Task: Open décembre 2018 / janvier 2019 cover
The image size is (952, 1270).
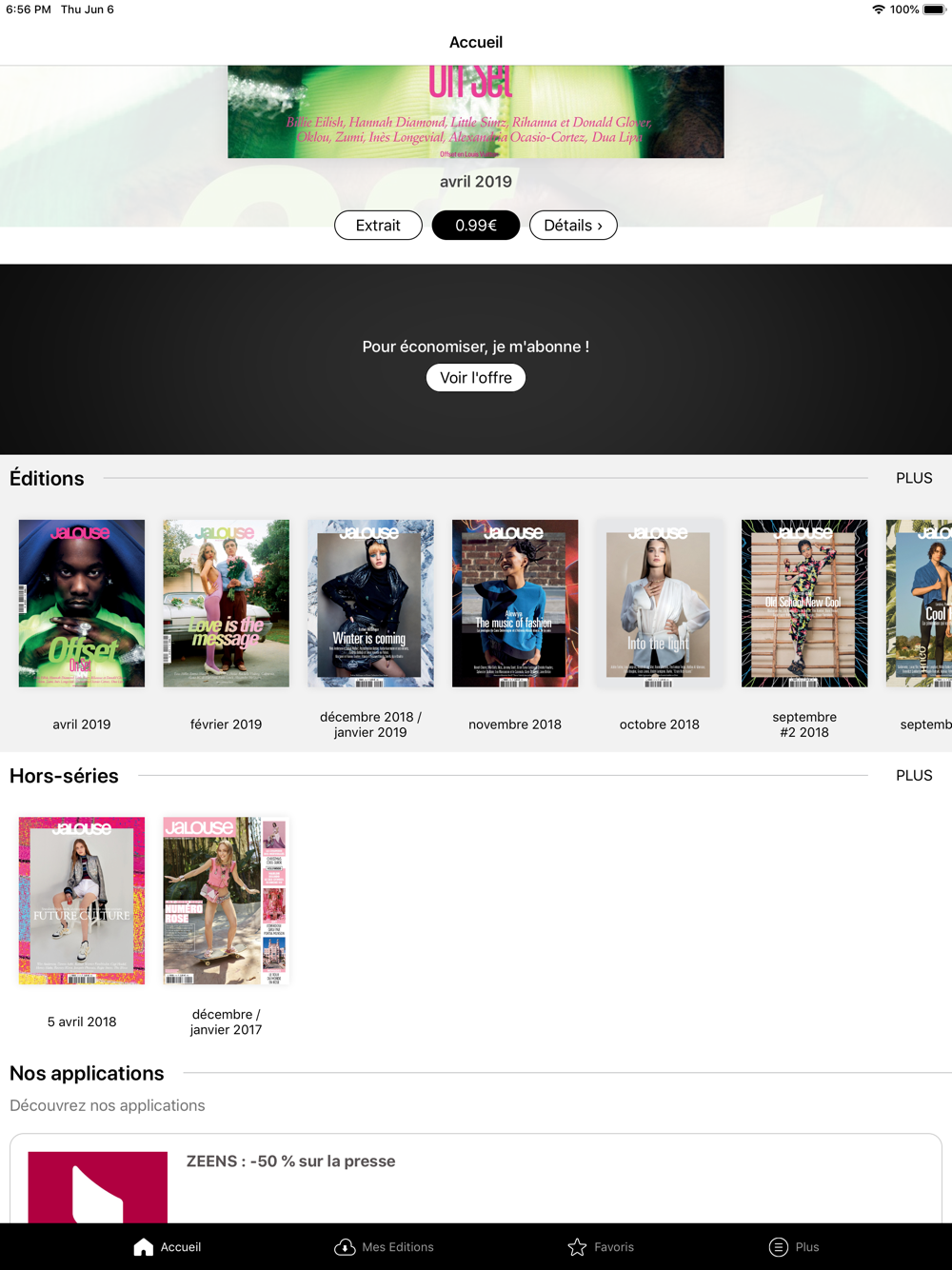Action: click(x=370, y=604)
